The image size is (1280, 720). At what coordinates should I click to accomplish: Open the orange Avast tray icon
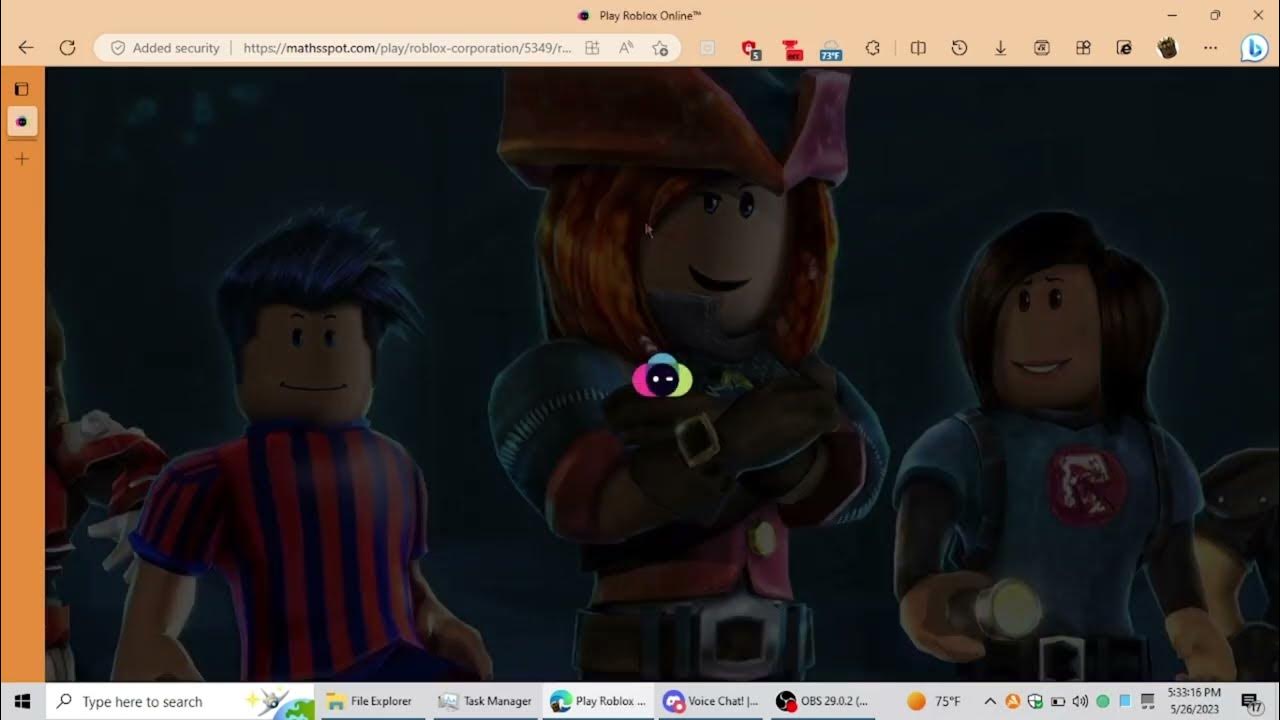[x=1013, y=701]
